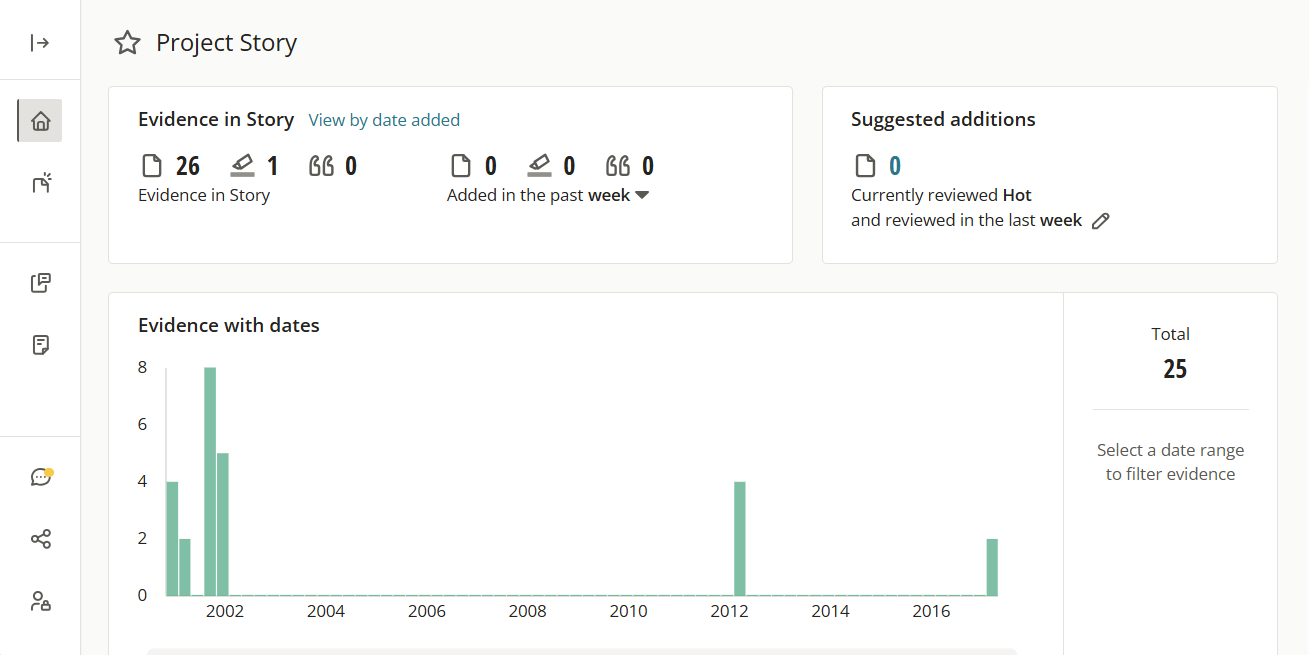Collapse the navigation sidebar with the arrow icon
Image resolution: width=1309 pixels, height=655 pixels.
pos(40,42)
